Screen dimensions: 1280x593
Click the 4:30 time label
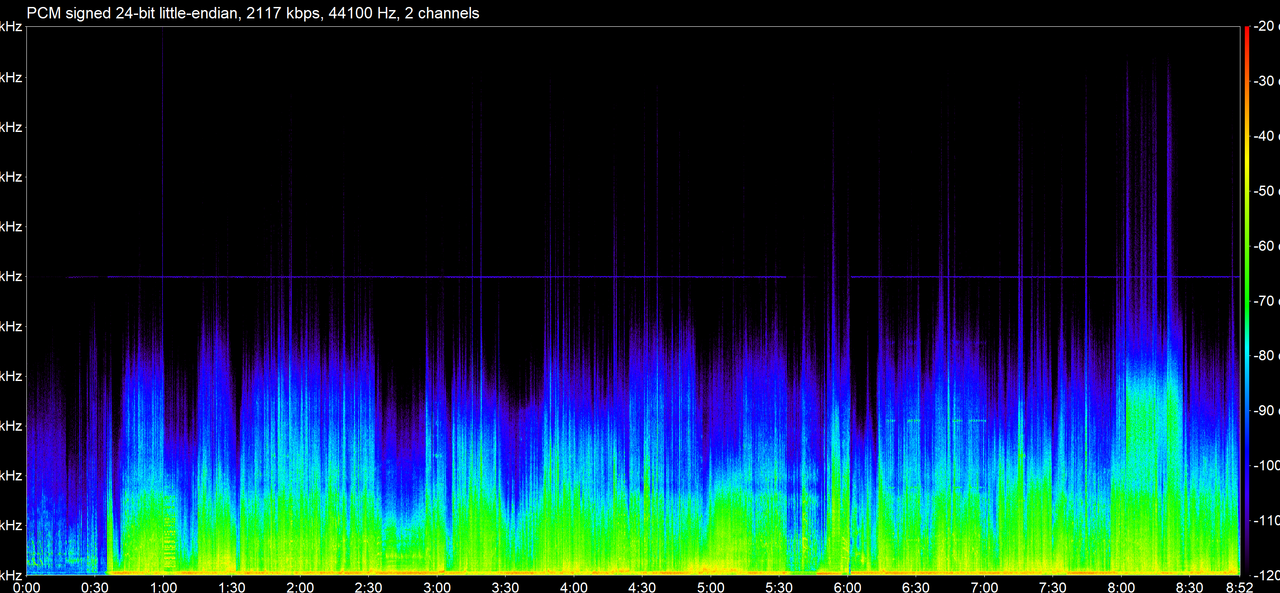(642, 586)
